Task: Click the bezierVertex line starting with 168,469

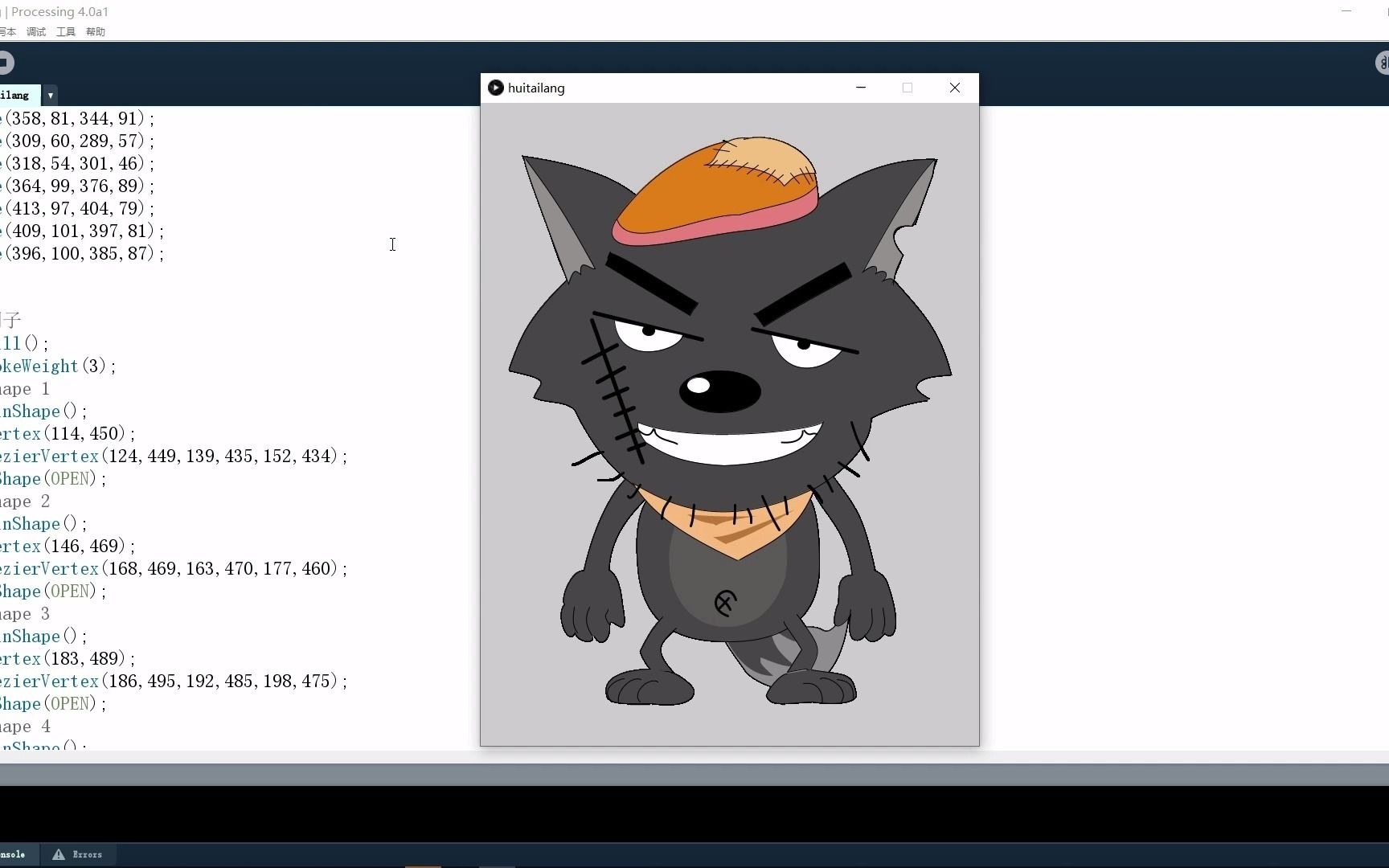Action: coord(174,568)
